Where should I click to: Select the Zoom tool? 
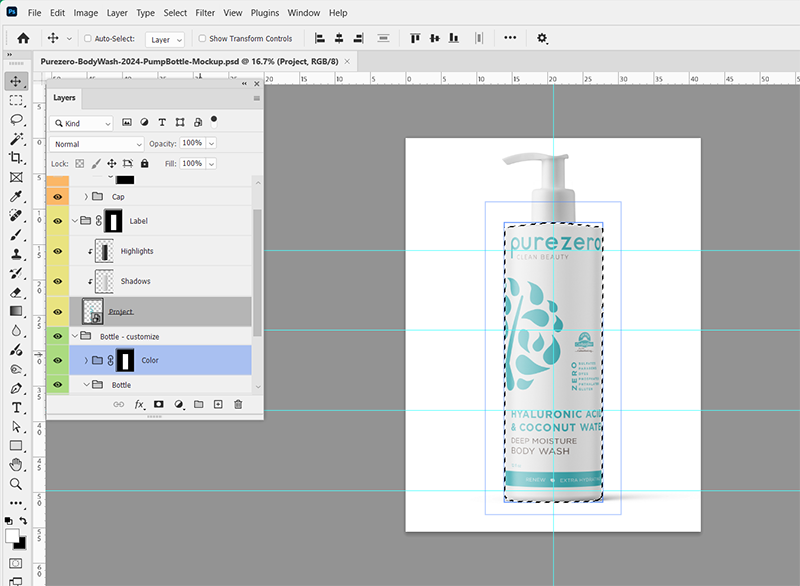click(16, 484)
